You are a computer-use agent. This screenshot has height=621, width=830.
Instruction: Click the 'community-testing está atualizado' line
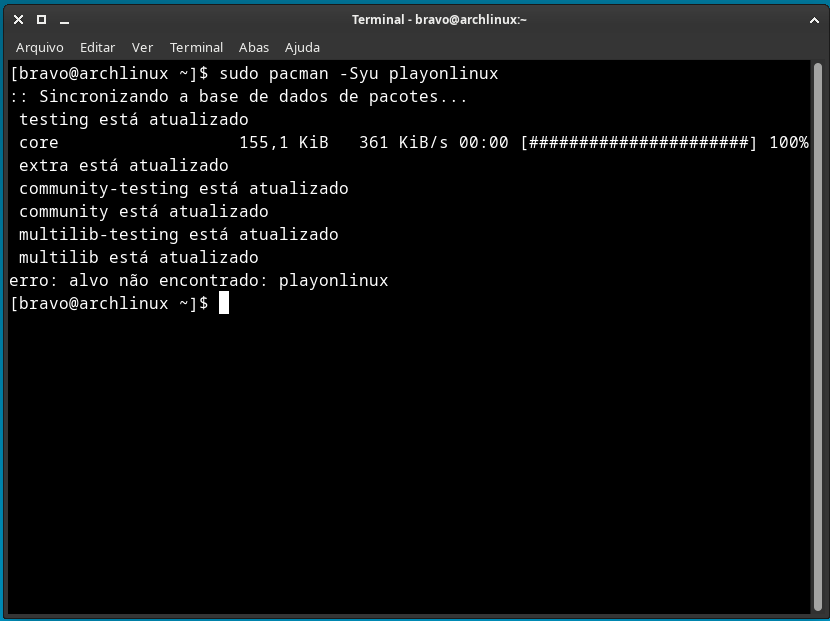184,189
